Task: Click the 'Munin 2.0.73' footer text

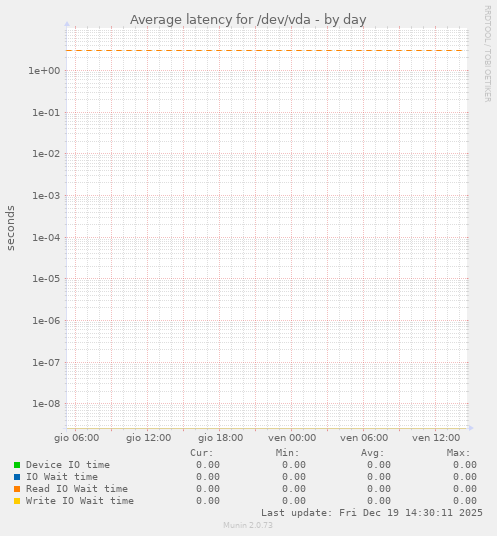Action: [x=248, y=525]
